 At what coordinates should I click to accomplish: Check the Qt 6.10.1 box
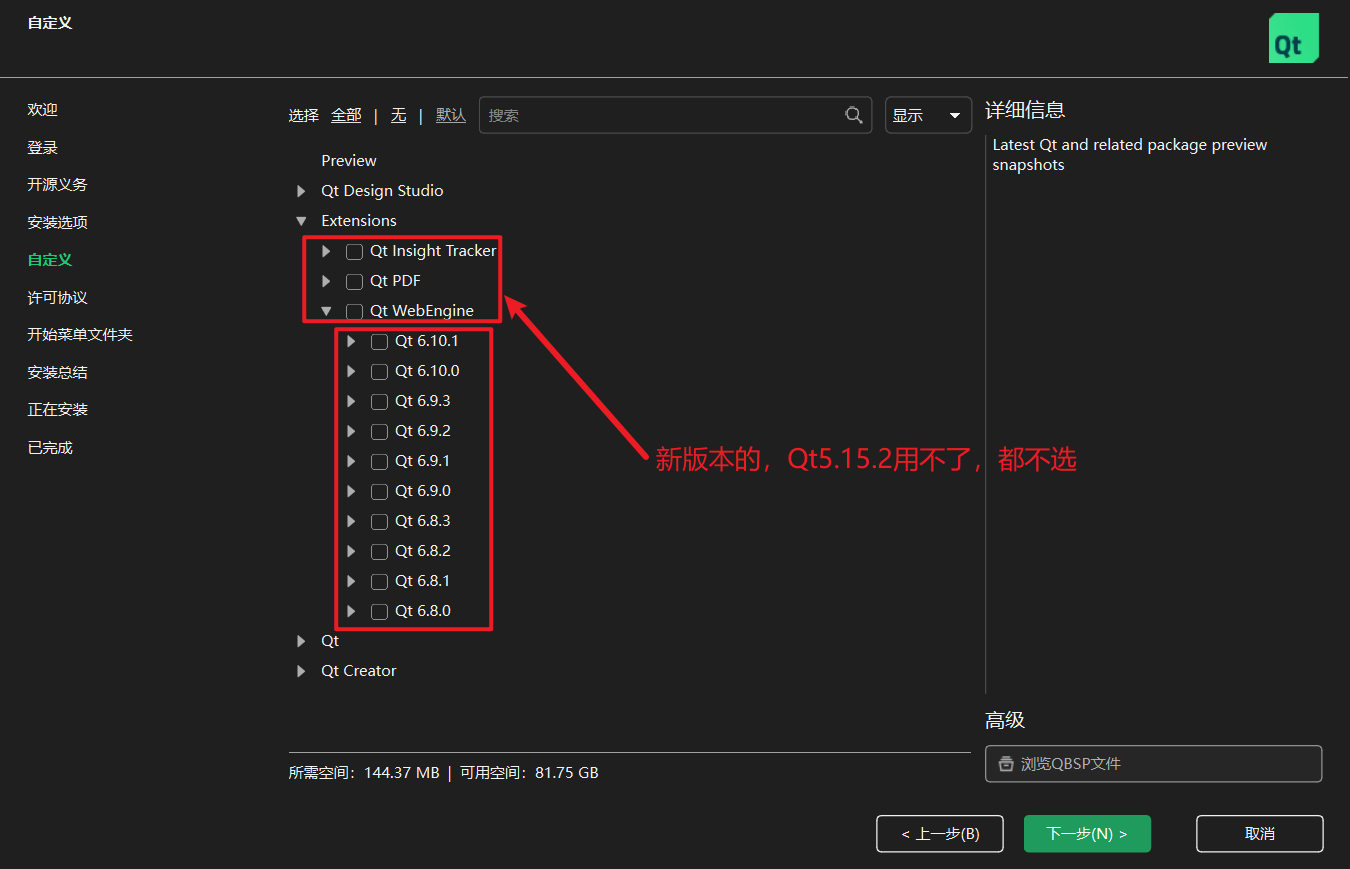point(379,341)
